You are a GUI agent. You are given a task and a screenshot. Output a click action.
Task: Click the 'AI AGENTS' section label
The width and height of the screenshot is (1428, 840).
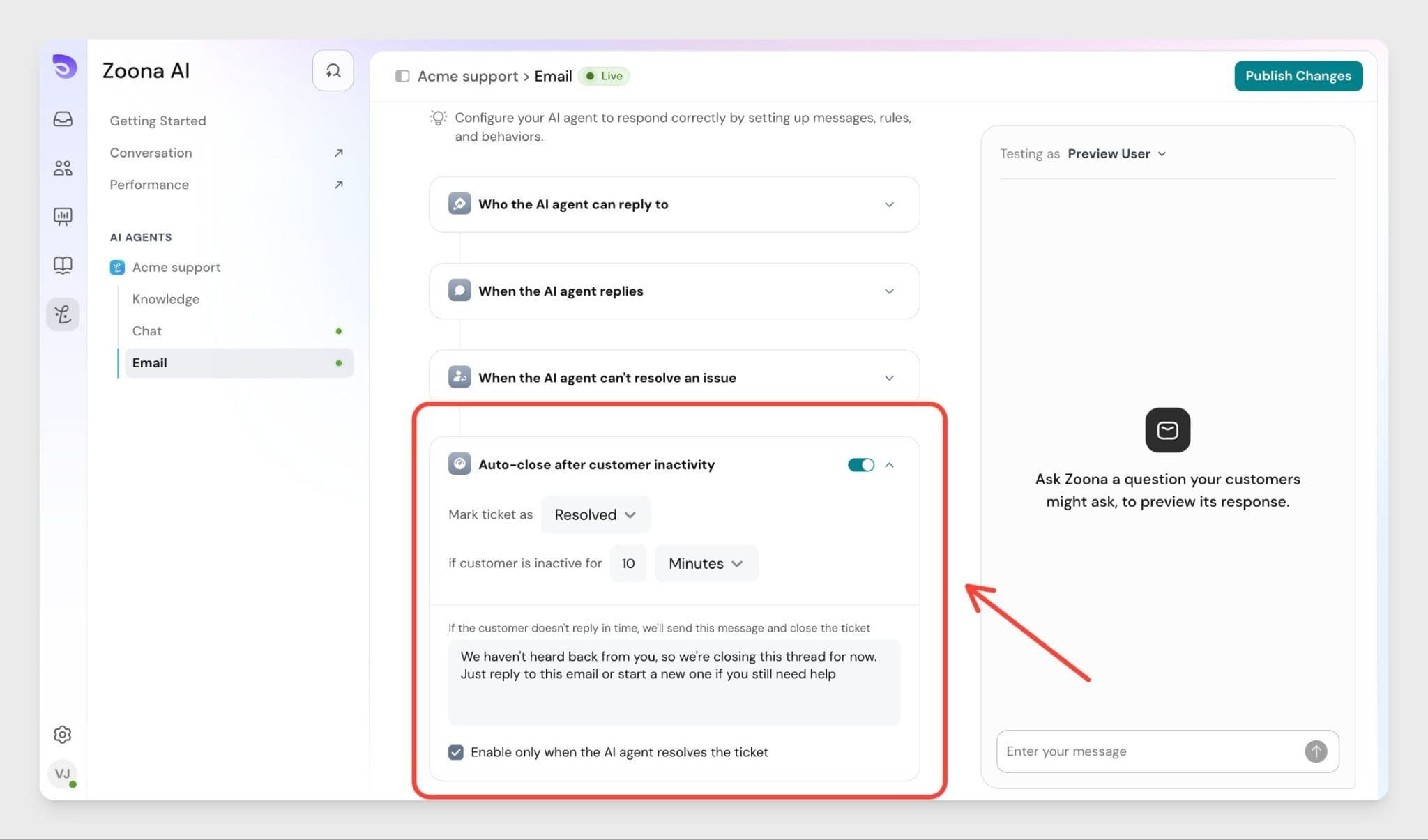tap(141, 237)
